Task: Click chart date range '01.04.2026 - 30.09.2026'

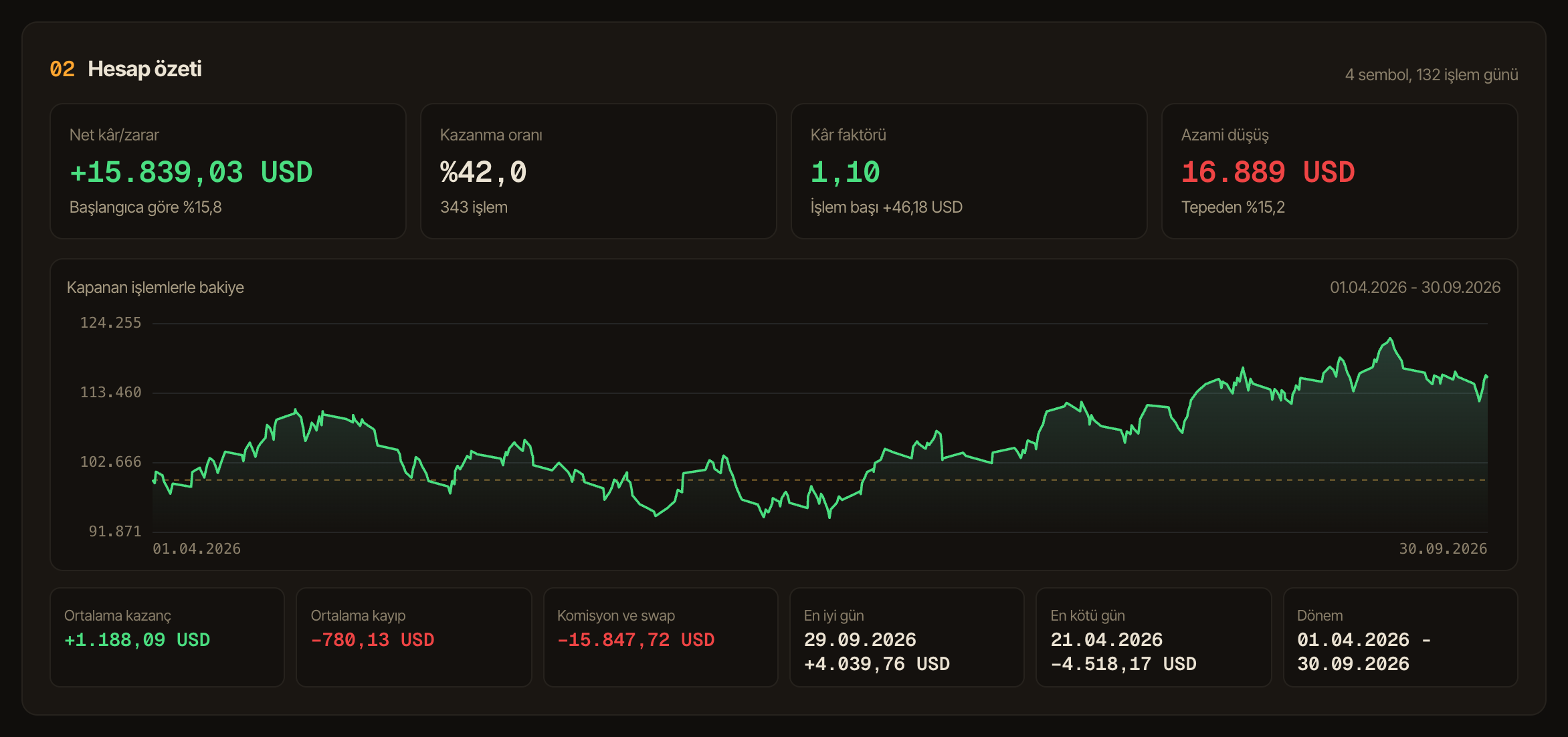Action: (1415, 288)
